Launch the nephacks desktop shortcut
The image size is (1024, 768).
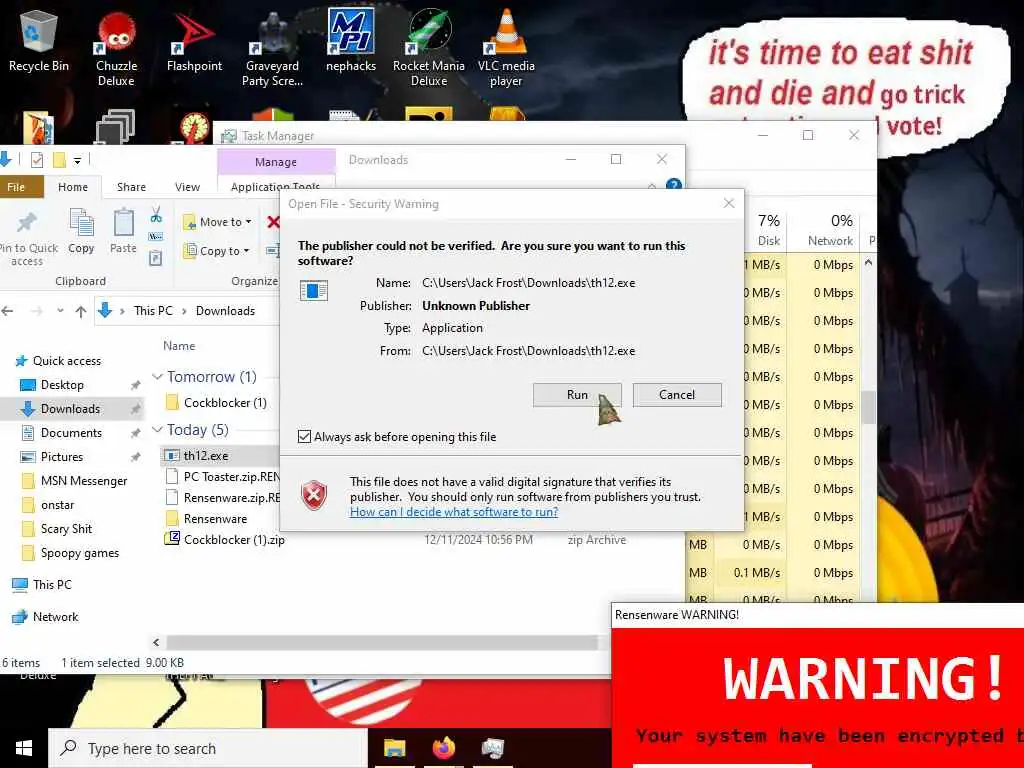click(351, 40)
